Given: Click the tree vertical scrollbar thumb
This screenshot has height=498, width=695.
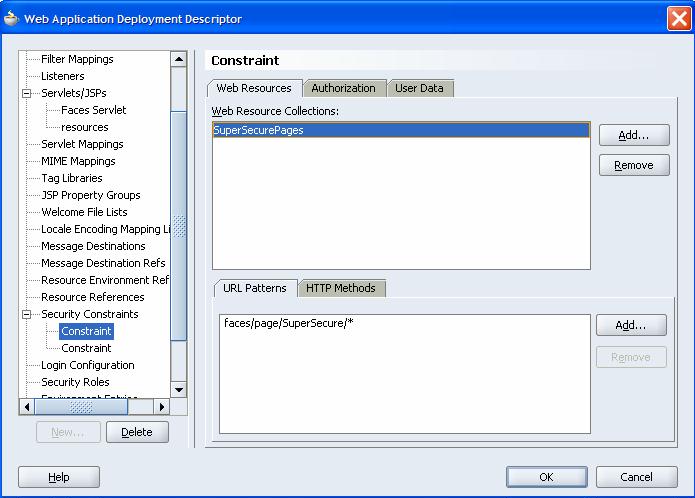Looking at the screenshot, I should tap(179, 226).
